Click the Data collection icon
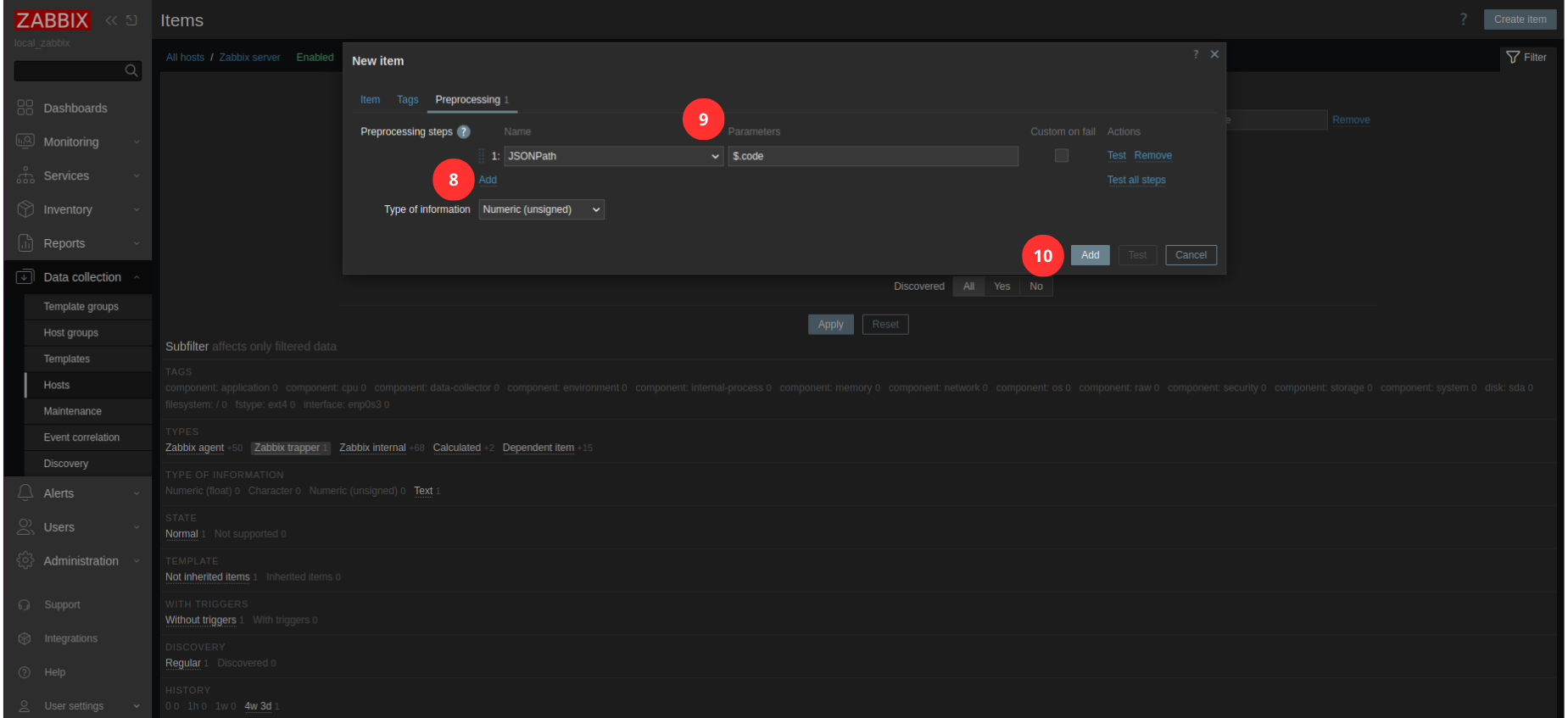Screen dimensions: 1568x718 (x=25, y=277)
